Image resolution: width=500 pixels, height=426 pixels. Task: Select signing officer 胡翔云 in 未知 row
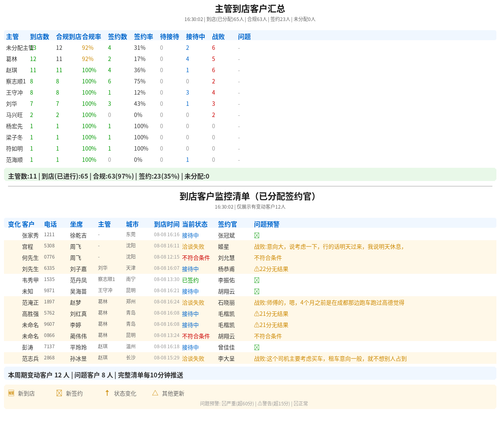[x=226, y=292]
